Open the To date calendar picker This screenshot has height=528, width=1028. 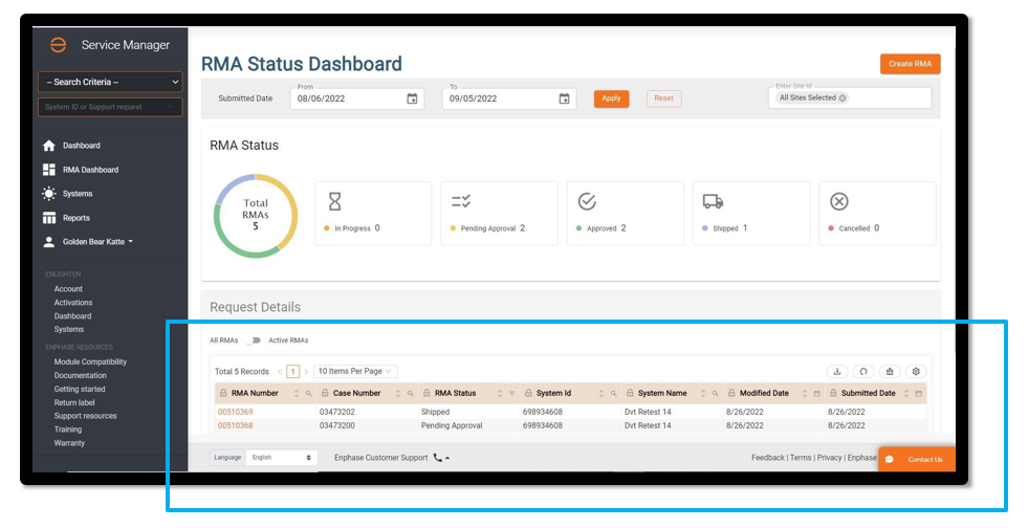coord(564,98)
